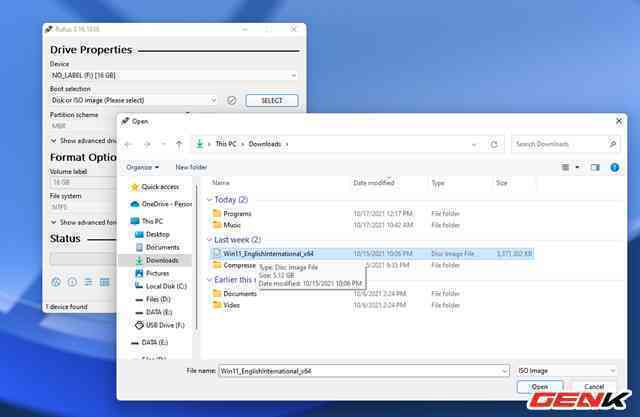Click Downloads in address breadcrumb
640x417 pixels.
[x=264, y=144]
